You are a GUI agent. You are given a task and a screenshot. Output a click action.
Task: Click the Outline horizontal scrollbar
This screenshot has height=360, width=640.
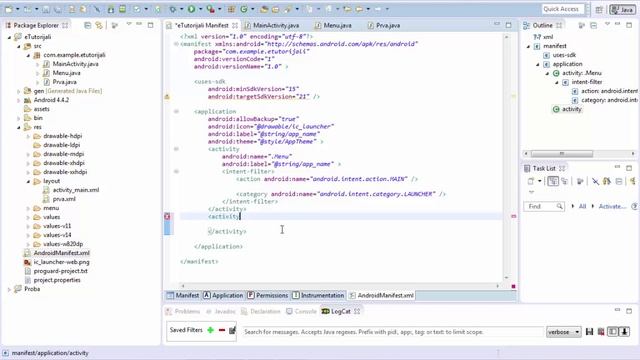(x=562, y=154)
